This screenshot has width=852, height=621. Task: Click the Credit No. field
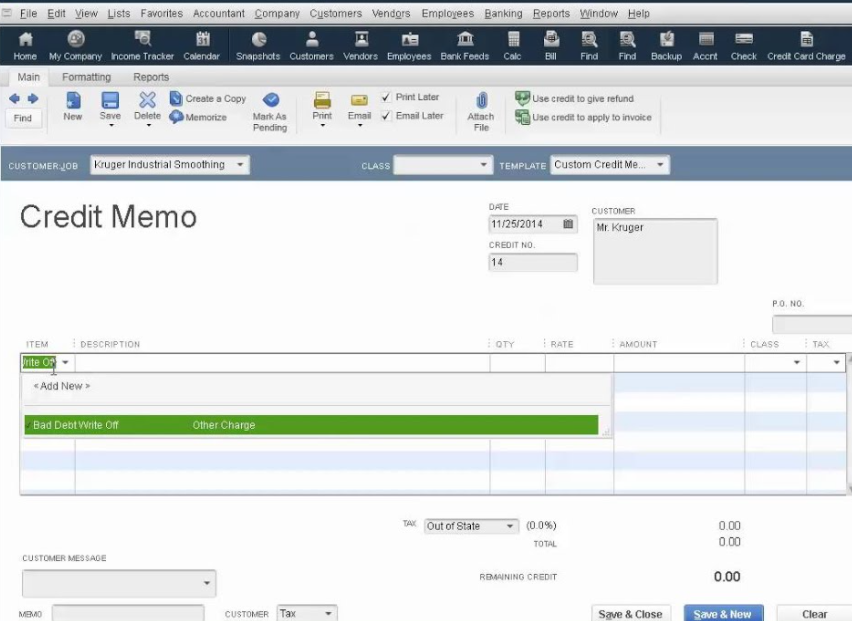(532, 262)
